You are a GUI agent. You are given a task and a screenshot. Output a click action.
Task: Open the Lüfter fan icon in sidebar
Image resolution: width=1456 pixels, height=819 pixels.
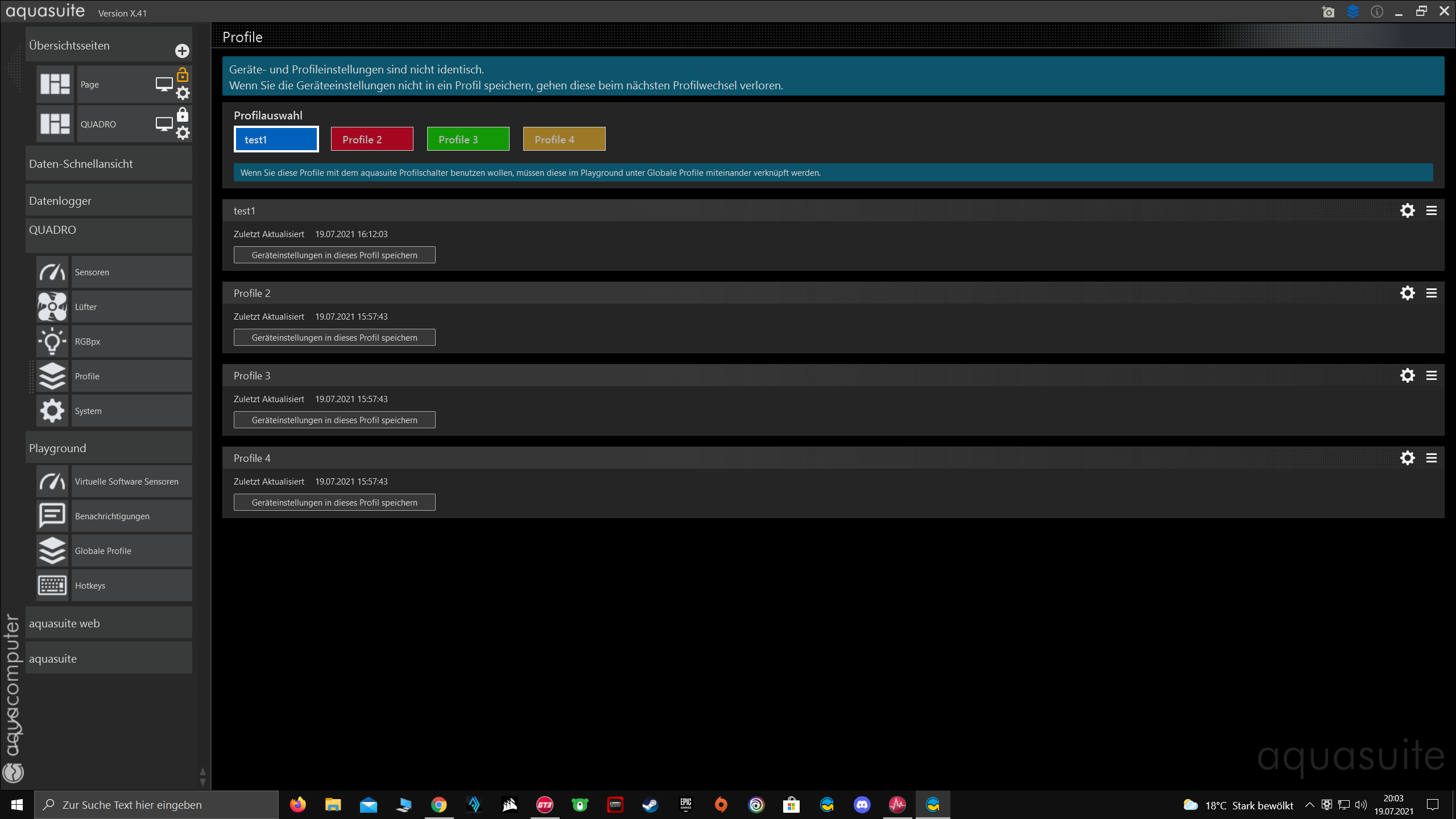[52, 307]
